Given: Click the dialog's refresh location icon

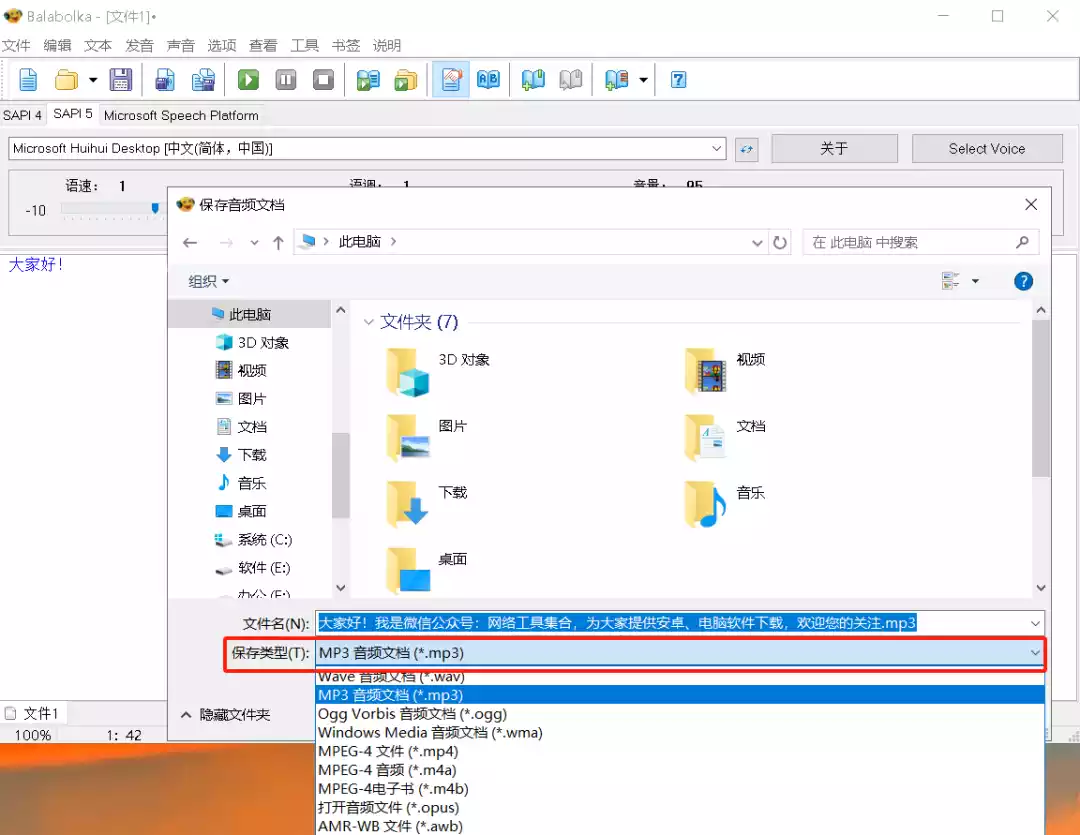Looking at the screenshot, I should click(x=780, y=243).
